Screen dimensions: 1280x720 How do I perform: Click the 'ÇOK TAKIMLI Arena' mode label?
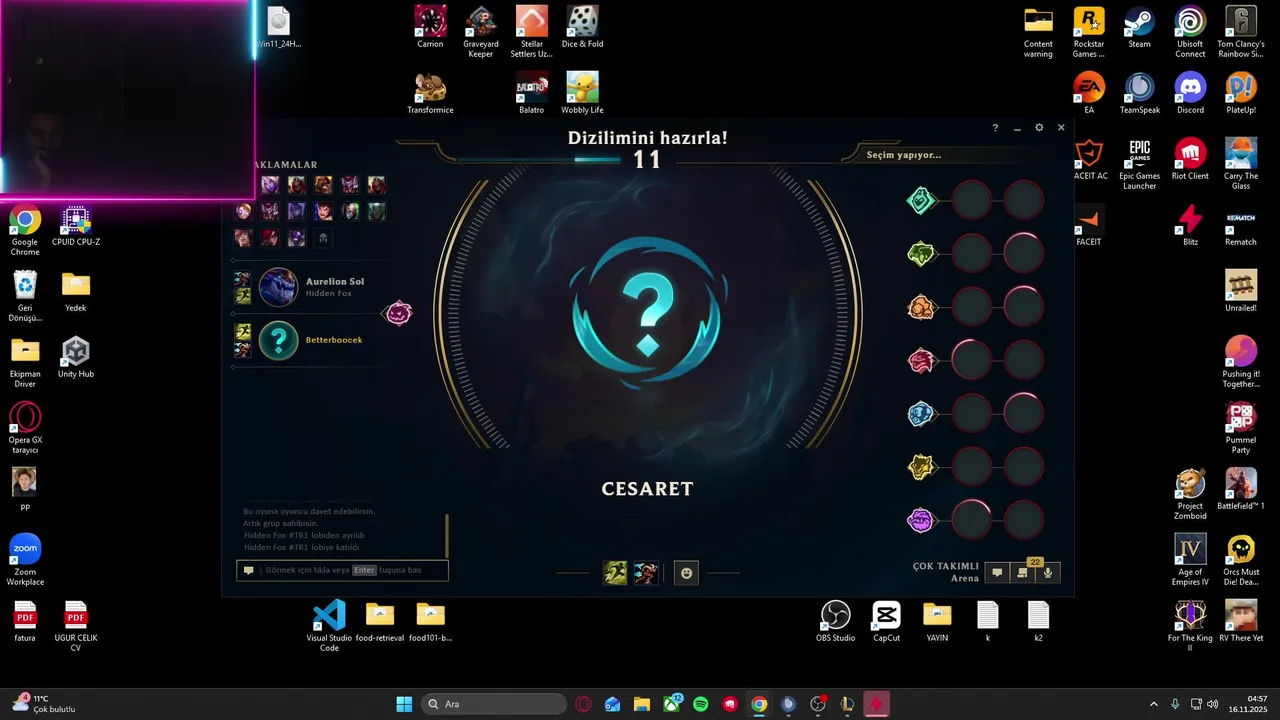pyautogui.click(x=945, y=572)
